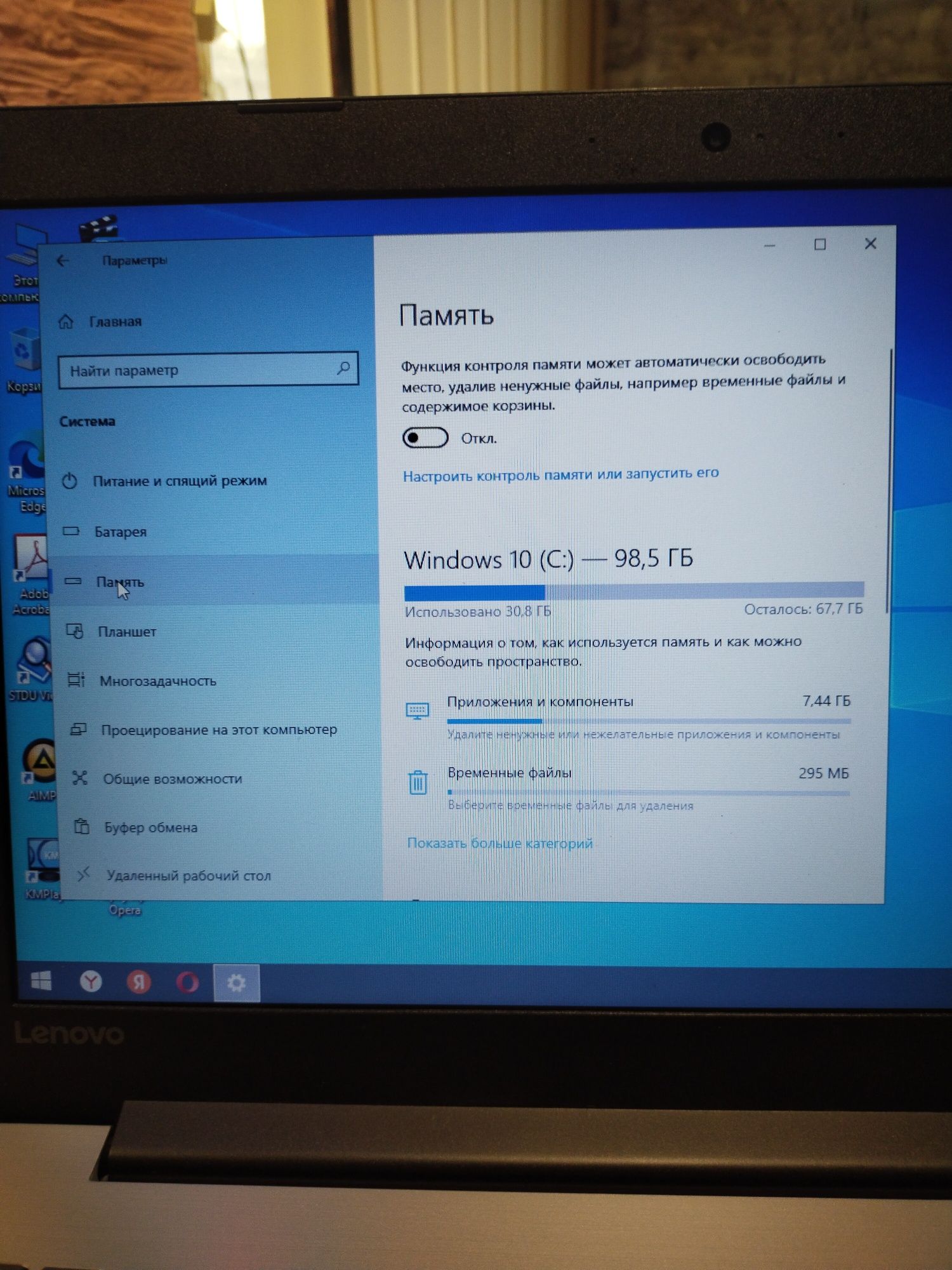Click Настроить контроль памяти или запустить его
The height and width of the screenshot is (1270, 952).
(x=561, y=474)
